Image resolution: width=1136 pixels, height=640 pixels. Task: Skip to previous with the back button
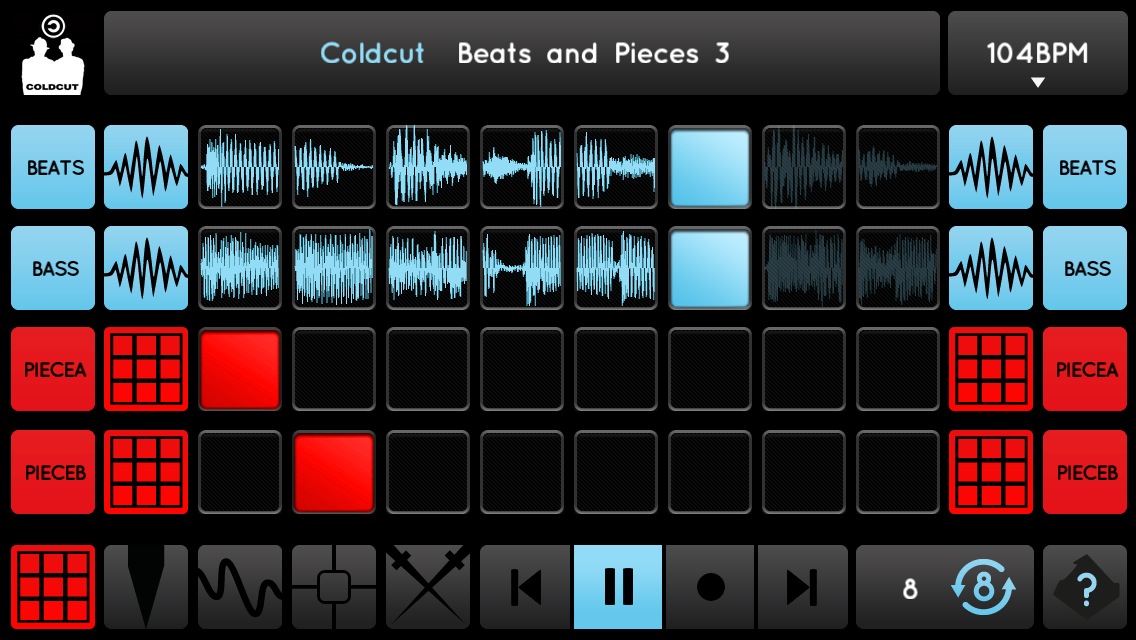(x=526, y=587)
